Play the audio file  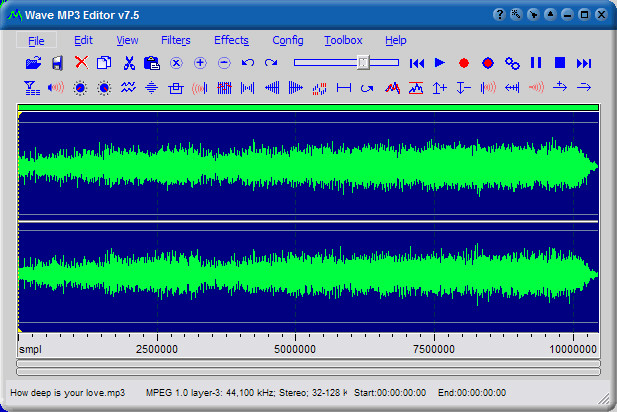pos(440,63)
